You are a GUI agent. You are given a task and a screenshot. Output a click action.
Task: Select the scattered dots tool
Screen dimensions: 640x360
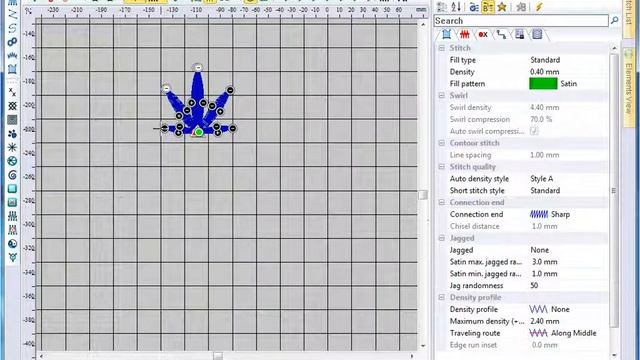pyautogui.click(x=12, y=133)
